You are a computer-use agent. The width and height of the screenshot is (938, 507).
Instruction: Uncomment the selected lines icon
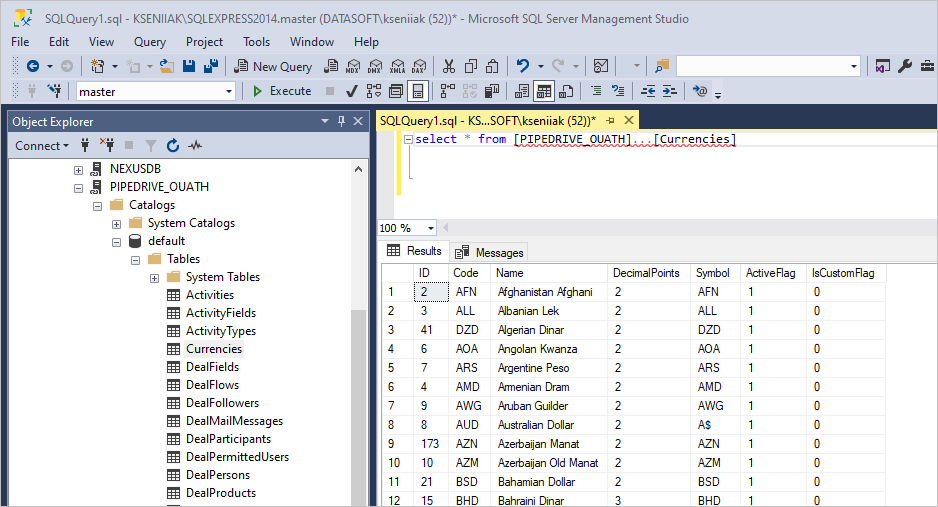click(x=618, y=91)
